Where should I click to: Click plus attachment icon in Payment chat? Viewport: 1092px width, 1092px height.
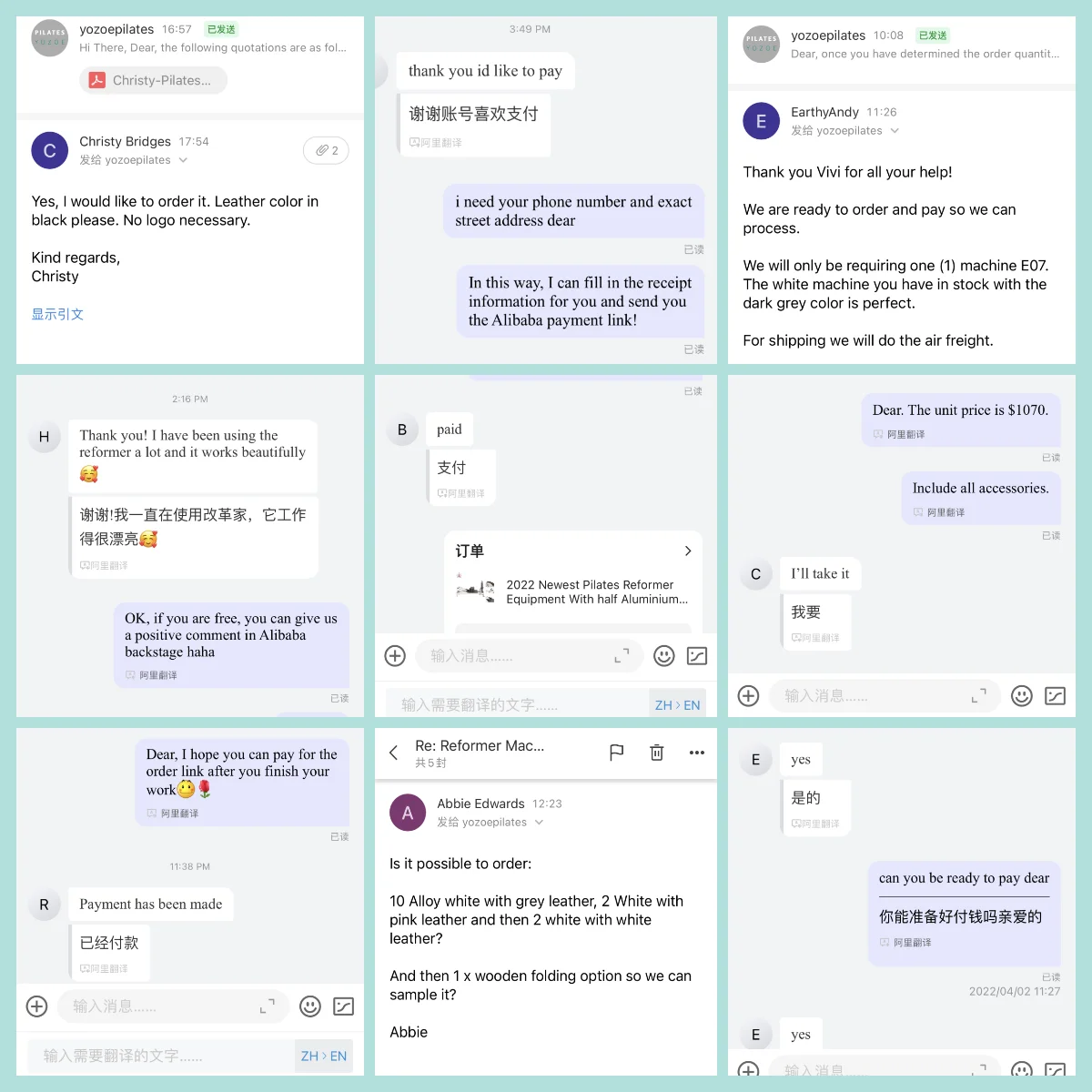point(37,1006)
